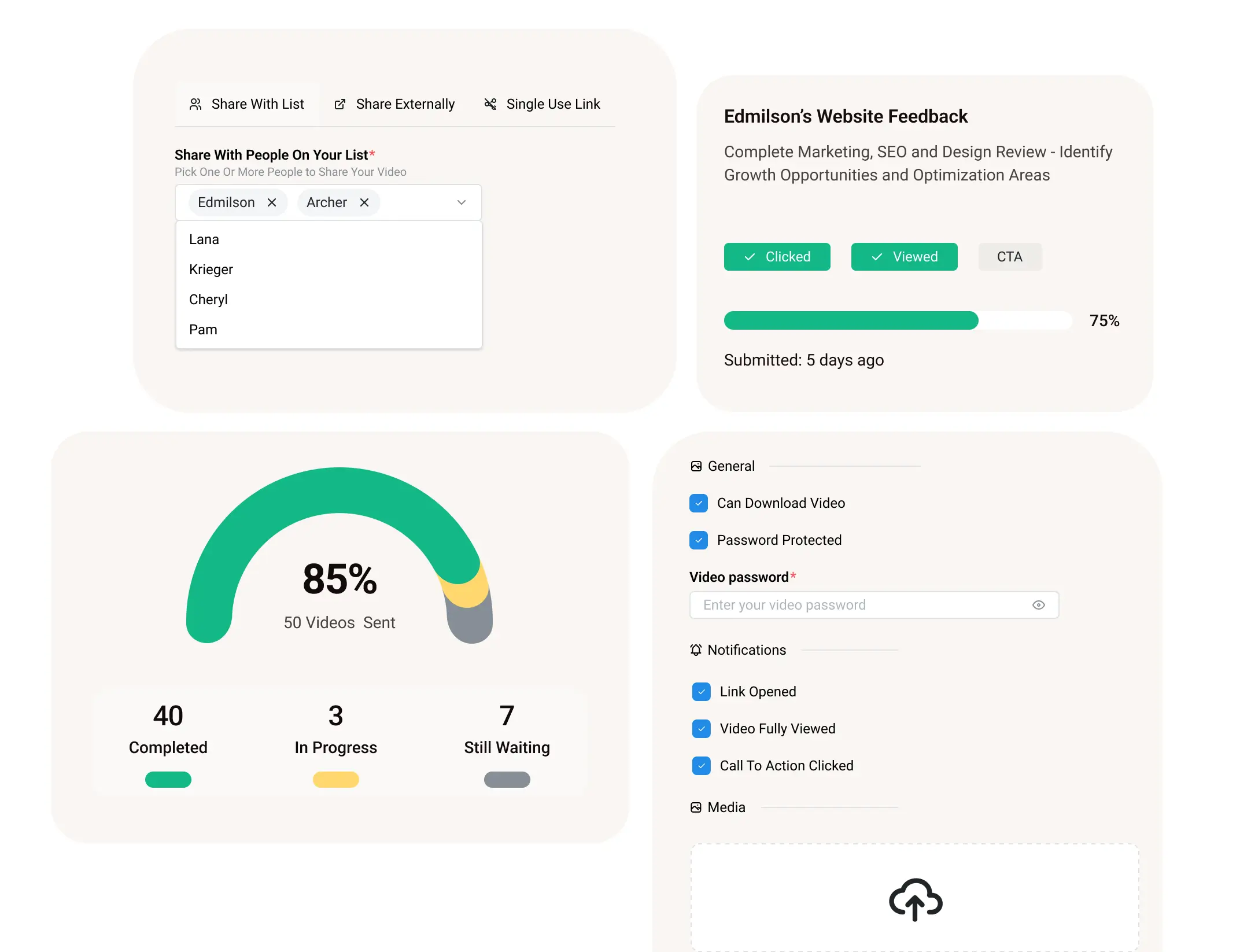Click the Notifications bell icon
Screen dimensions: 1240x952
(x=696, y=650)
